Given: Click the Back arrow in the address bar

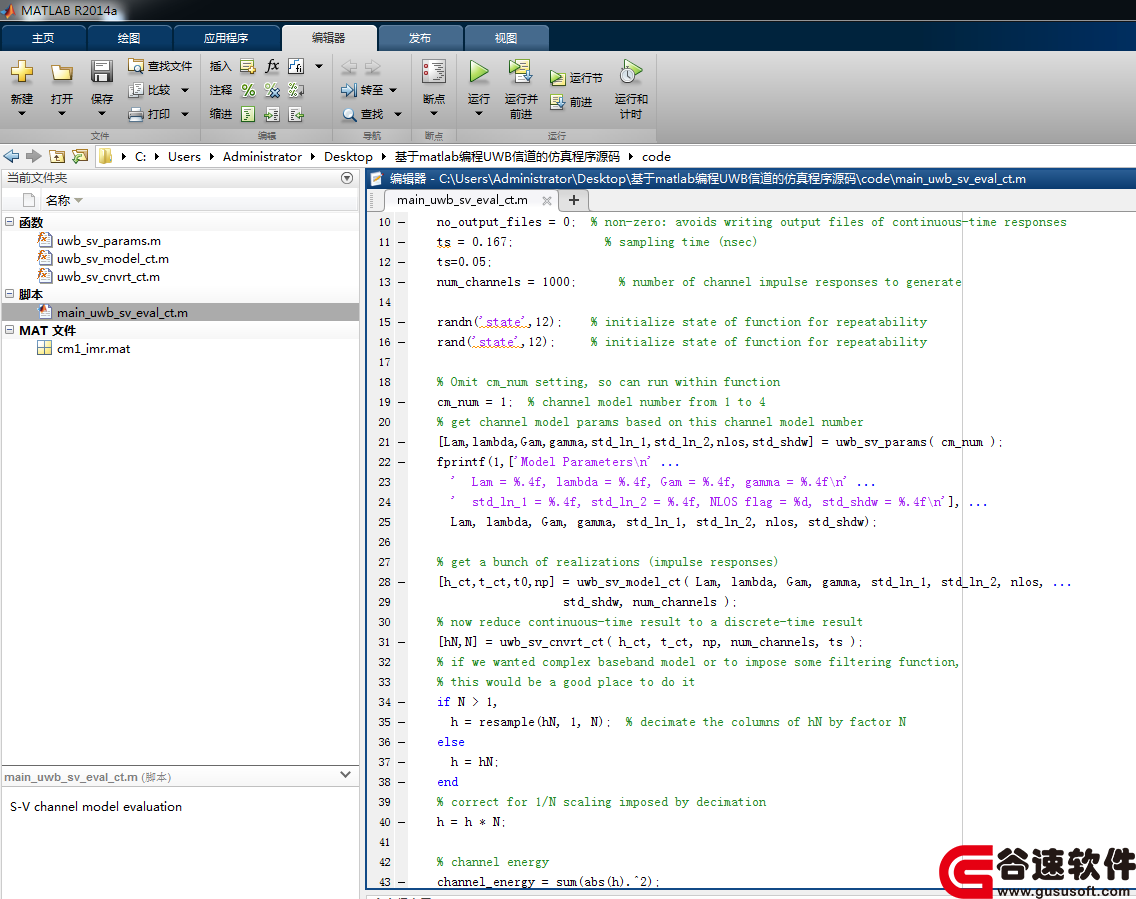Looking at the screenshot, I should pyautogui.click(x=12, y=156).
